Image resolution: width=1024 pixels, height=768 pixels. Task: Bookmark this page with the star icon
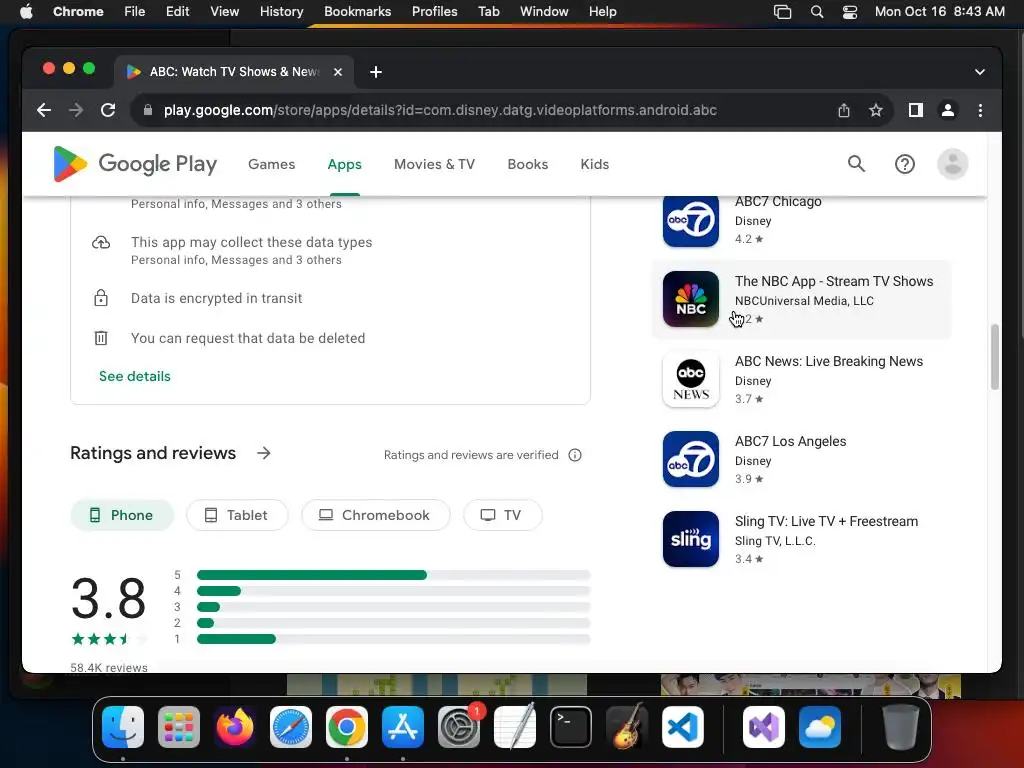pyautogui.click(x=876, y=110)
